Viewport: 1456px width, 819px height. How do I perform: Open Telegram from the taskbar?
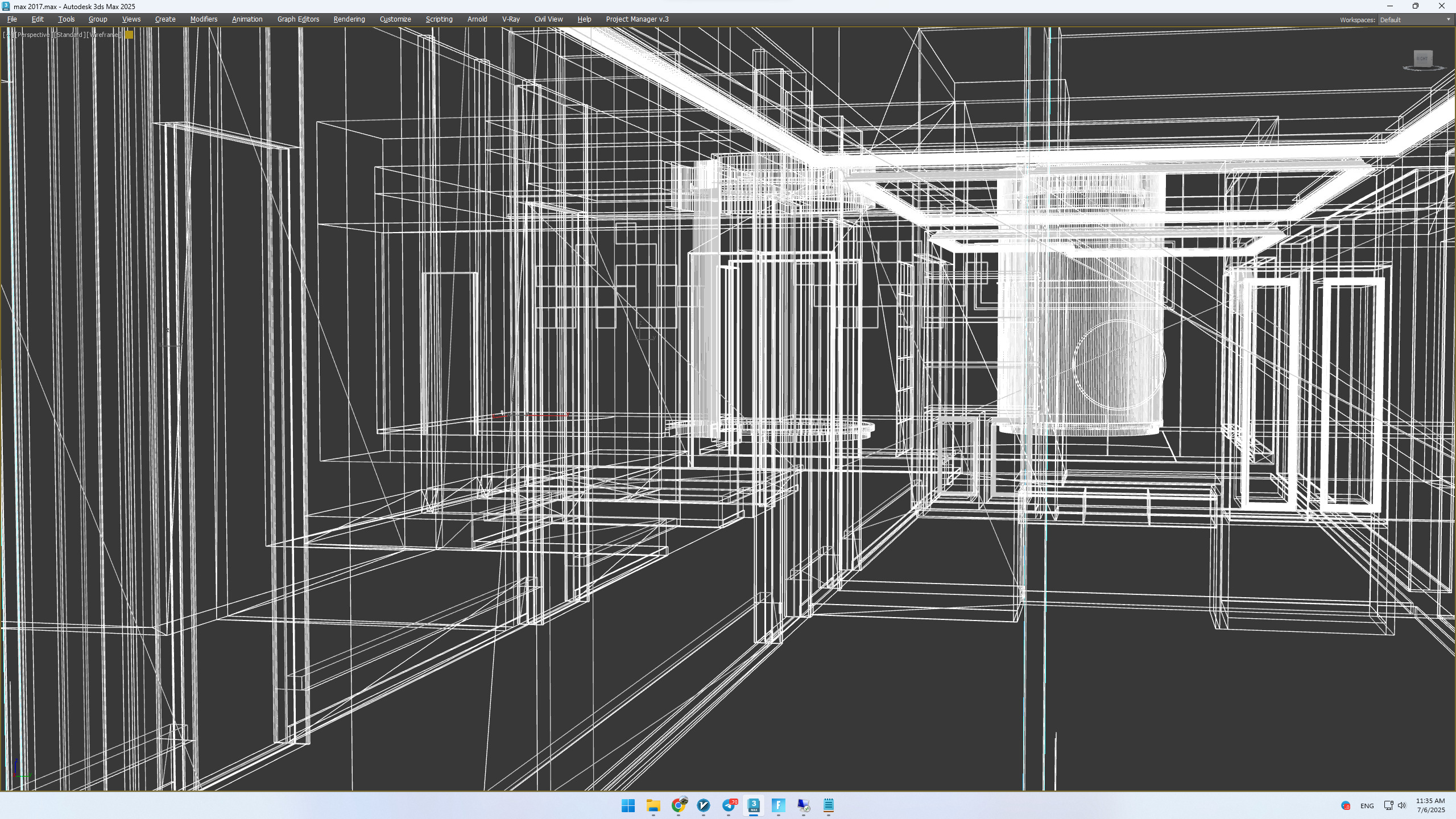coord(729,805)
